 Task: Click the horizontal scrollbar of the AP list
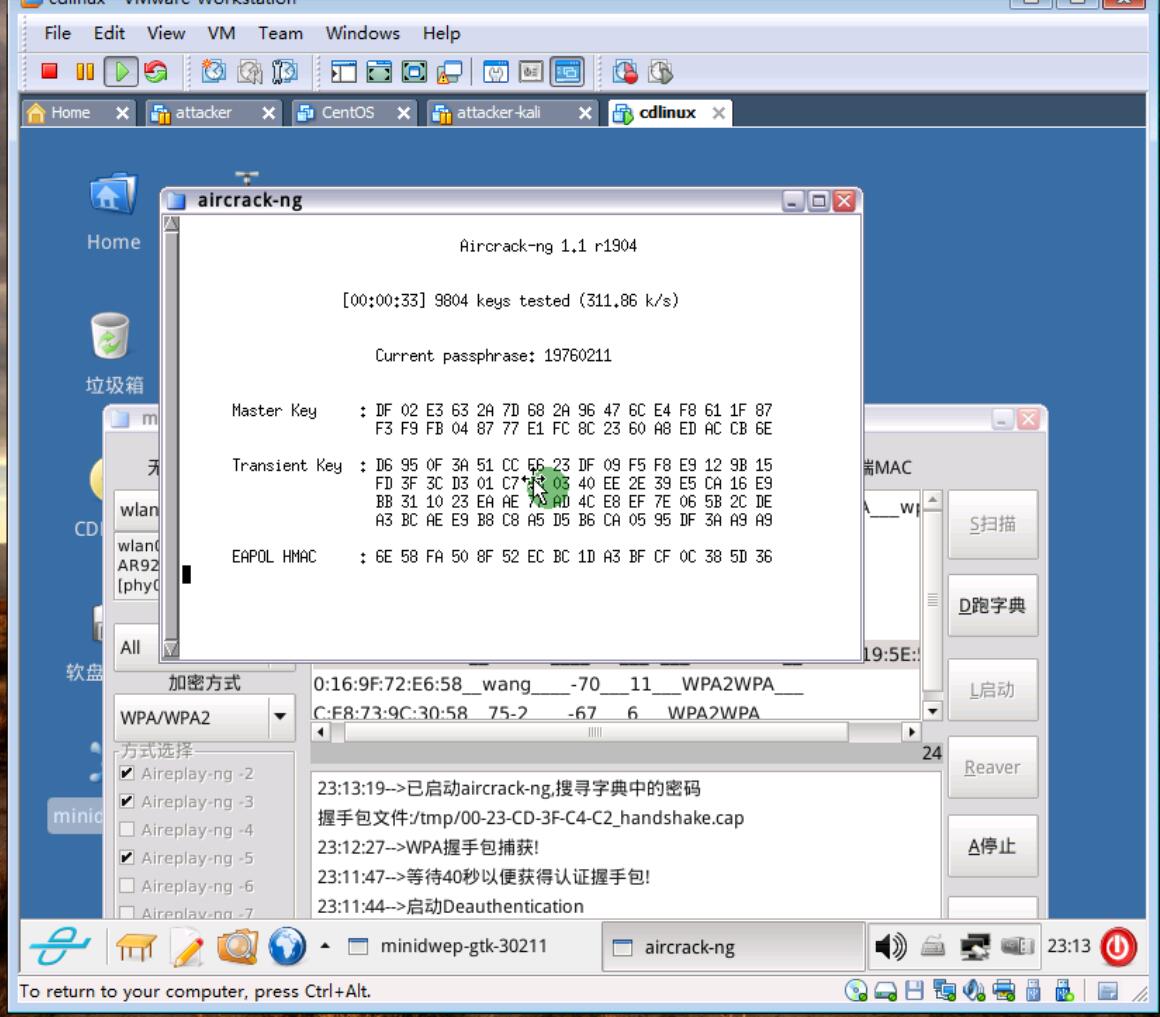(x=596, y=732)
